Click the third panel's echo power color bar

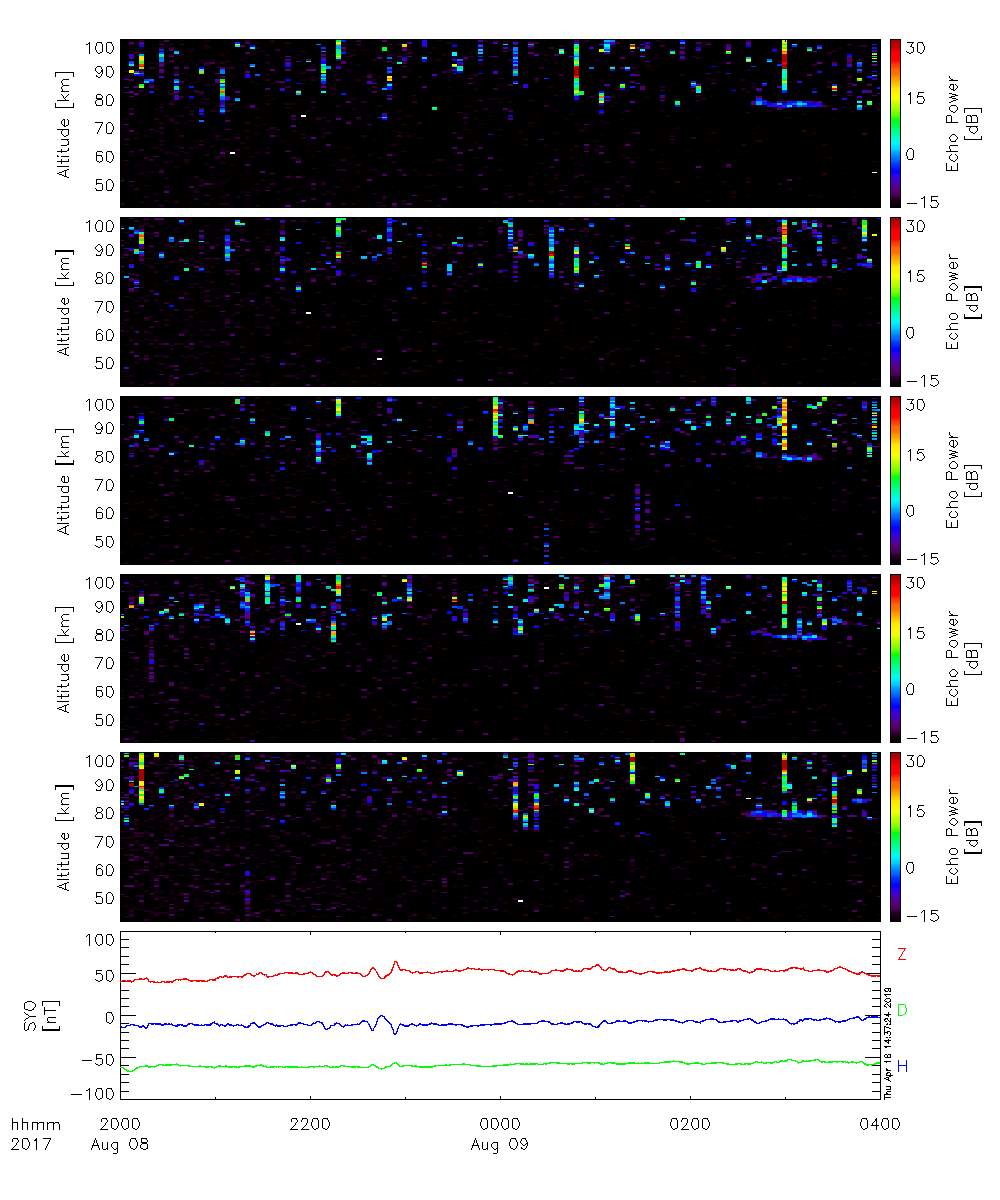pyautogui.click(x=897, y=480)
